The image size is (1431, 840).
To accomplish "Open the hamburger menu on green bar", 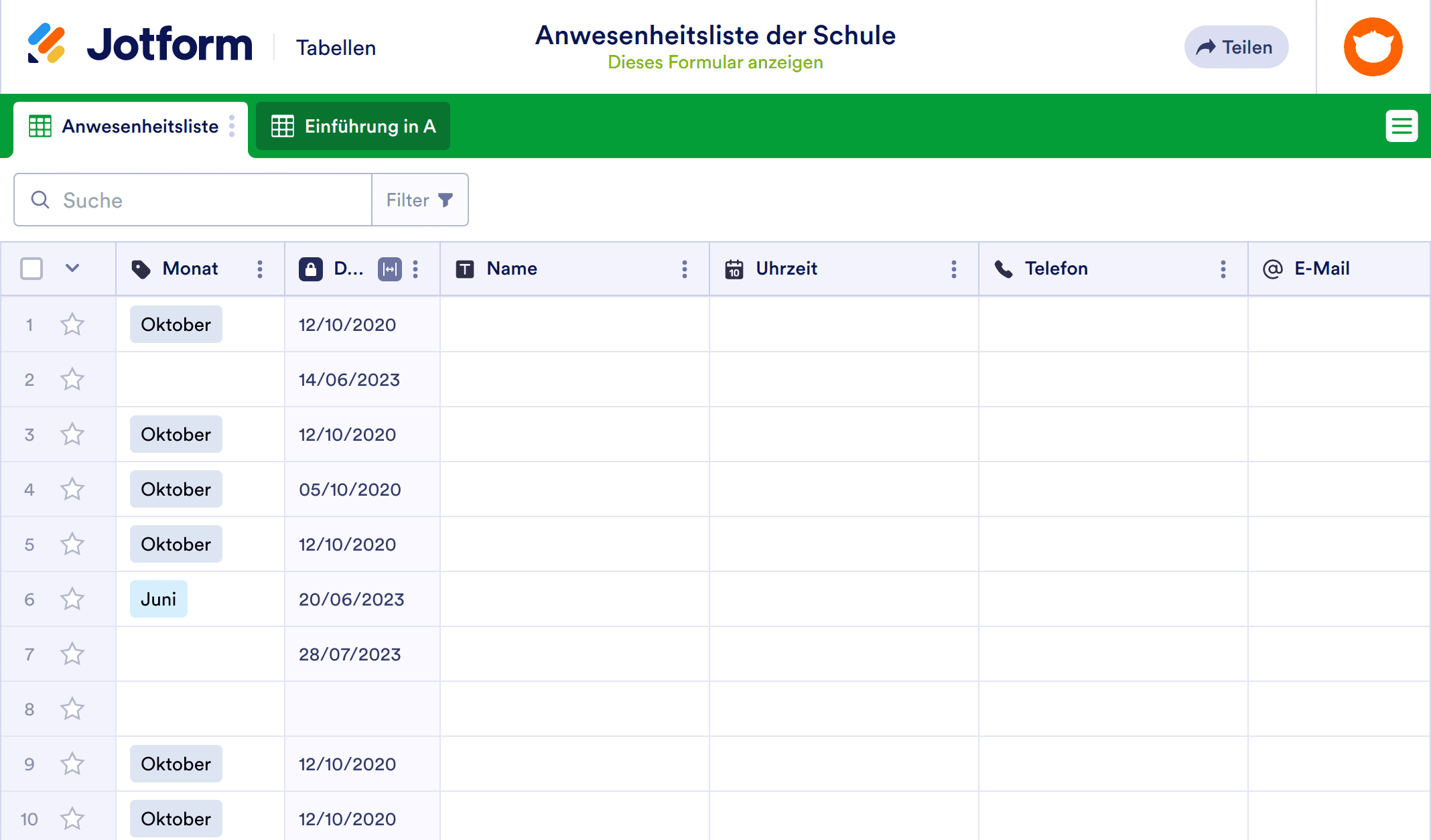I will (1402, 126).
